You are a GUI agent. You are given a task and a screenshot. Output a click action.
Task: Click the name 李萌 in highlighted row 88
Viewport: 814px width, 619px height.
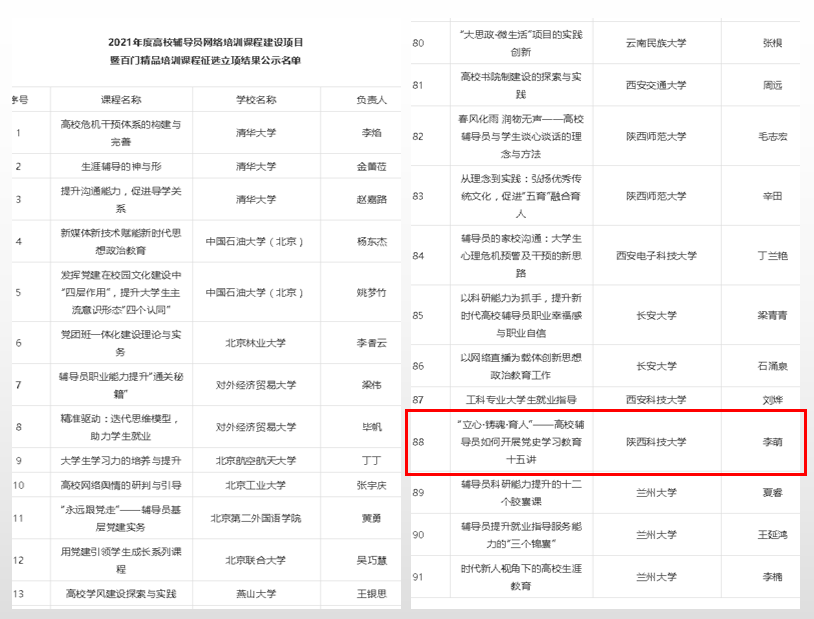(x=772, y=441)
